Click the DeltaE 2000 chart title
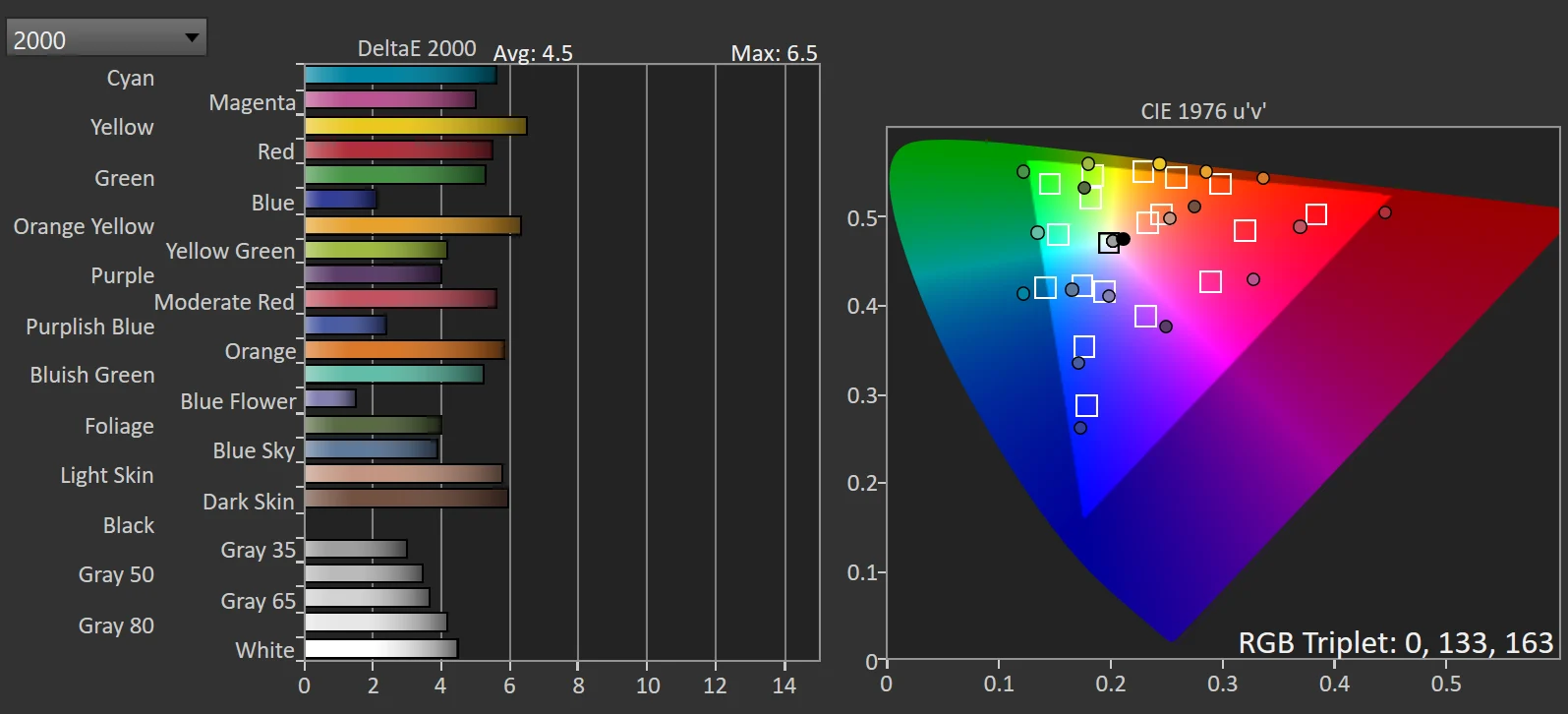The height and width of the screenshot is (714, 1568). click(417, 48)
